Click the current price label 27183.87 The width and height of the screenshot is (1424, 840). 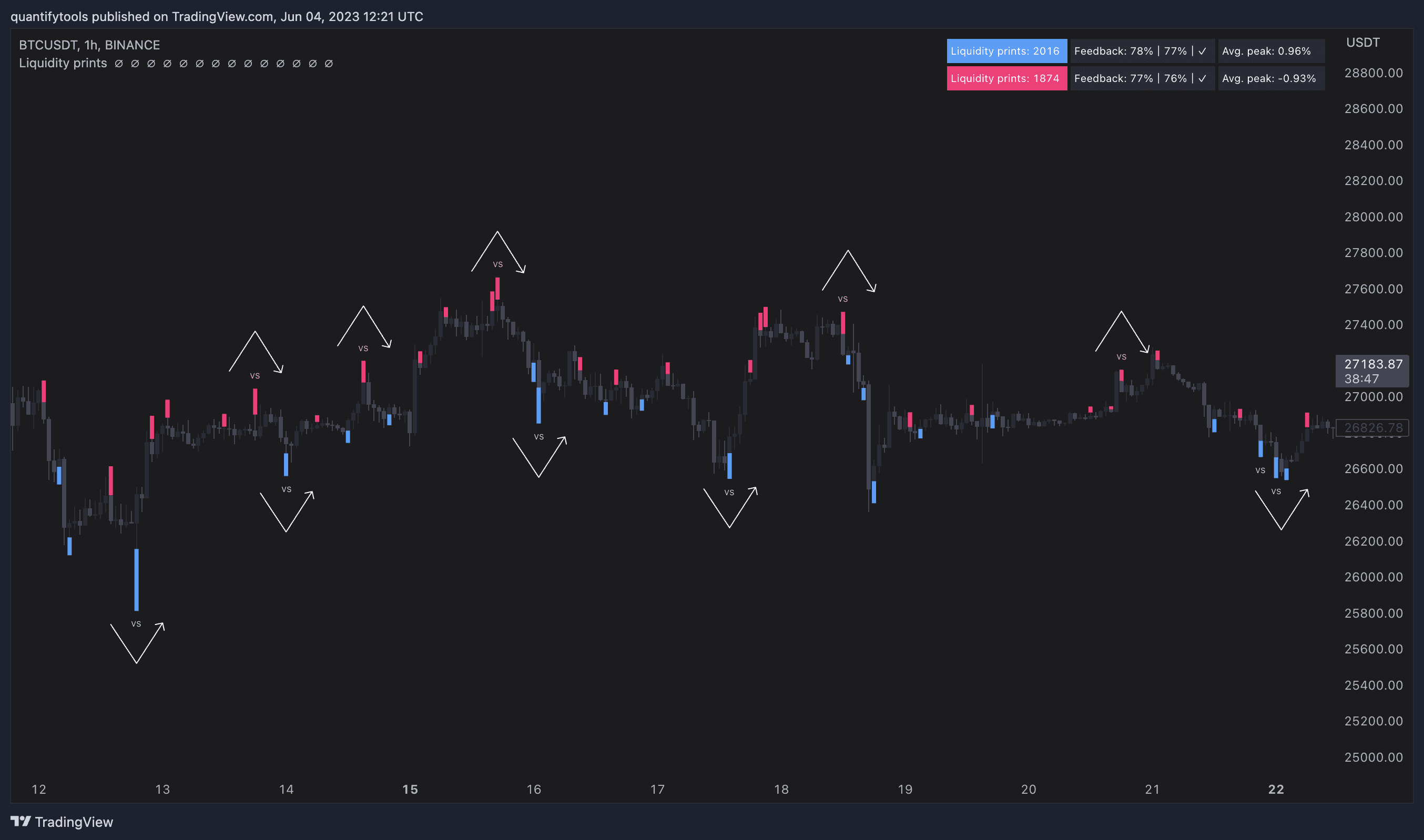pyautogui.click(x=1373, y=364)
